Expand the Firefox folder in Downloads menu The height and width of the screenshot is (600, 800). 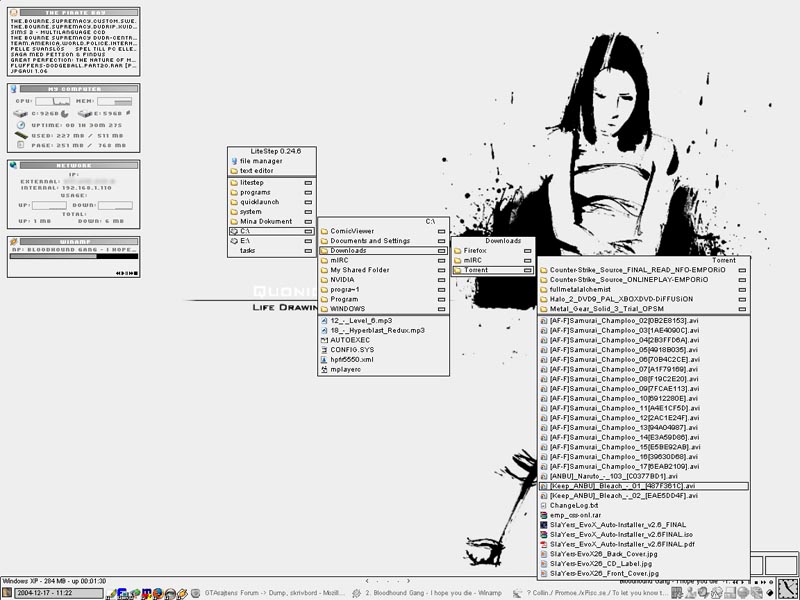tap(528, 251)
